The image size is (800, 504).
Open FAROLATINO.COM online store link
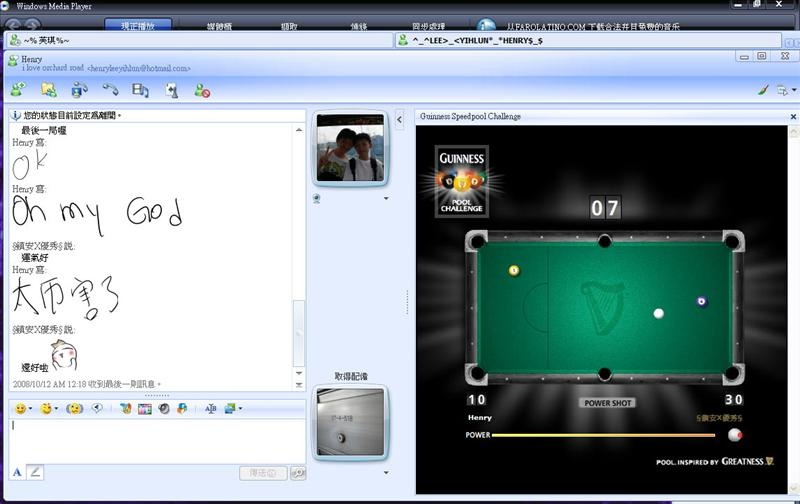tap(593, 26)
